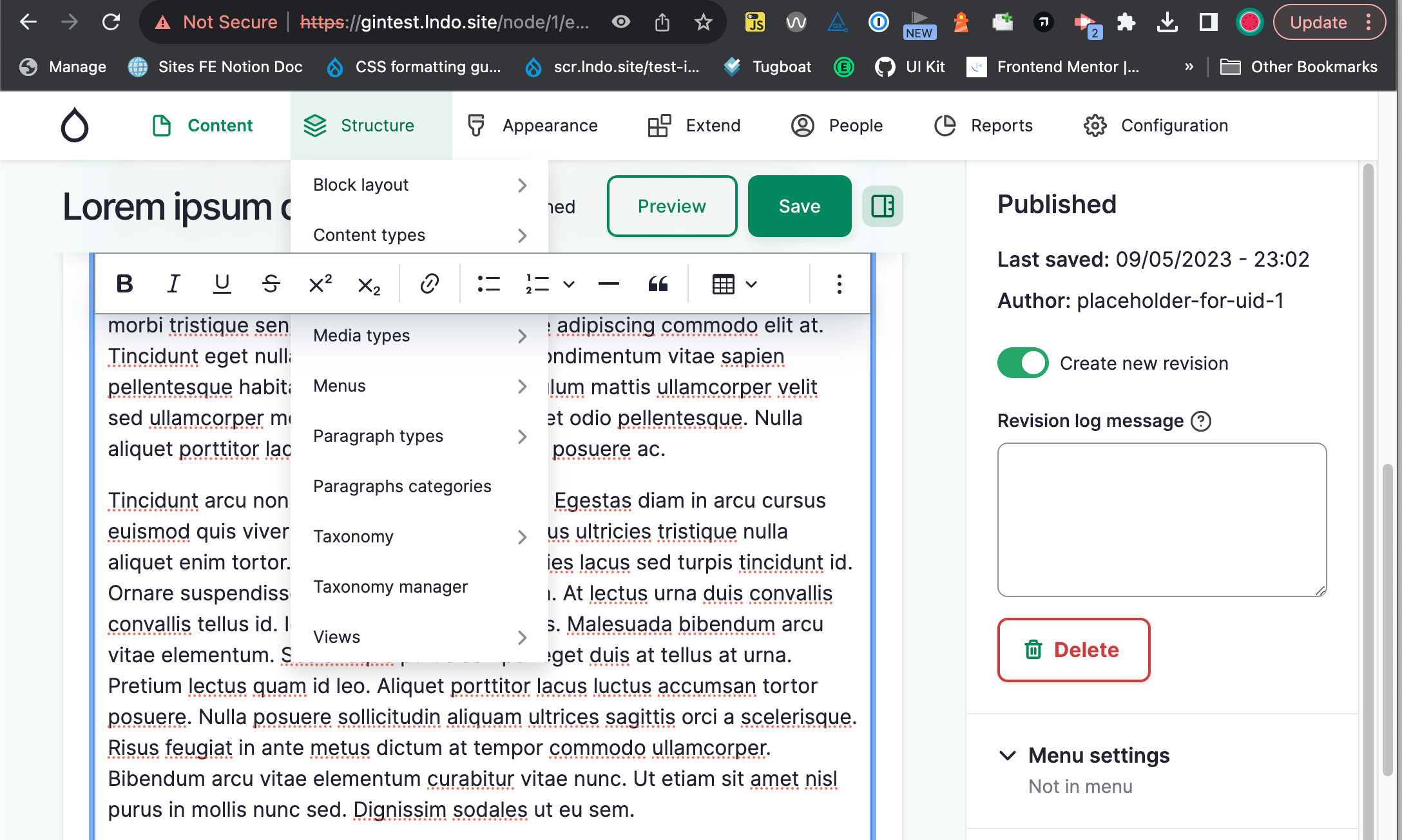Enable the Create new revision toggle
Viewport: 1402px width, 840px height.
click(x=1022, y=363)
